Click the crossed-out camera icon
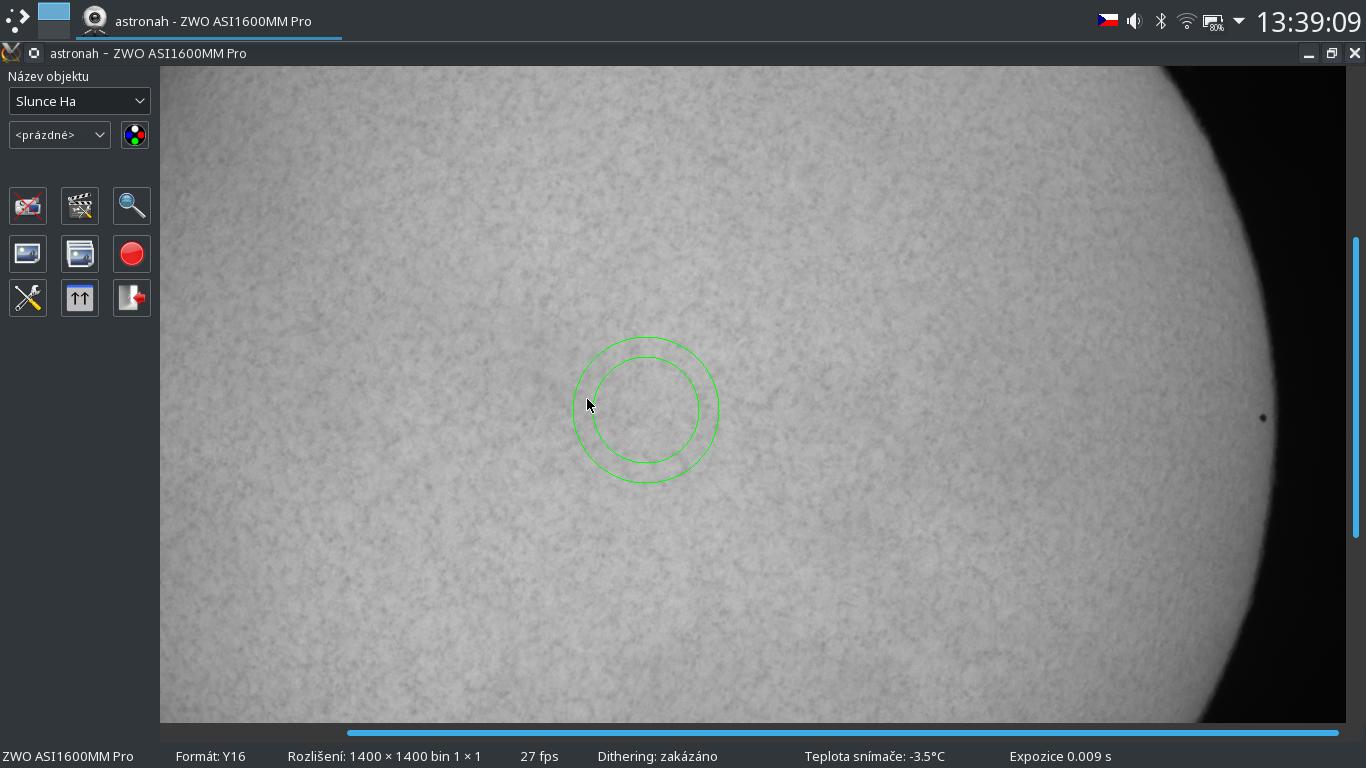1366x768 pixels. 28,206
